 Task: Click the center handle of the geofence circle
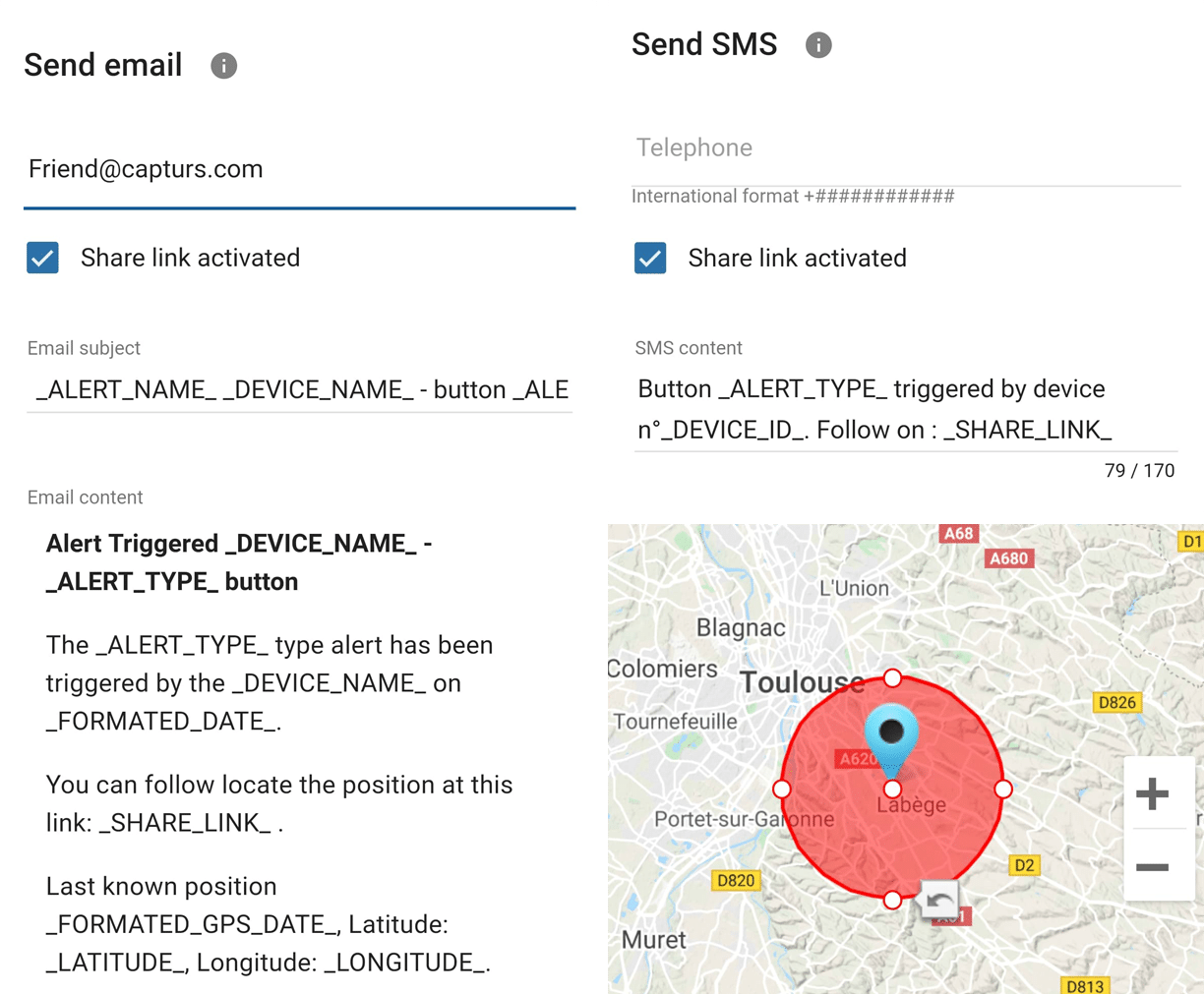tap(892, 789)
